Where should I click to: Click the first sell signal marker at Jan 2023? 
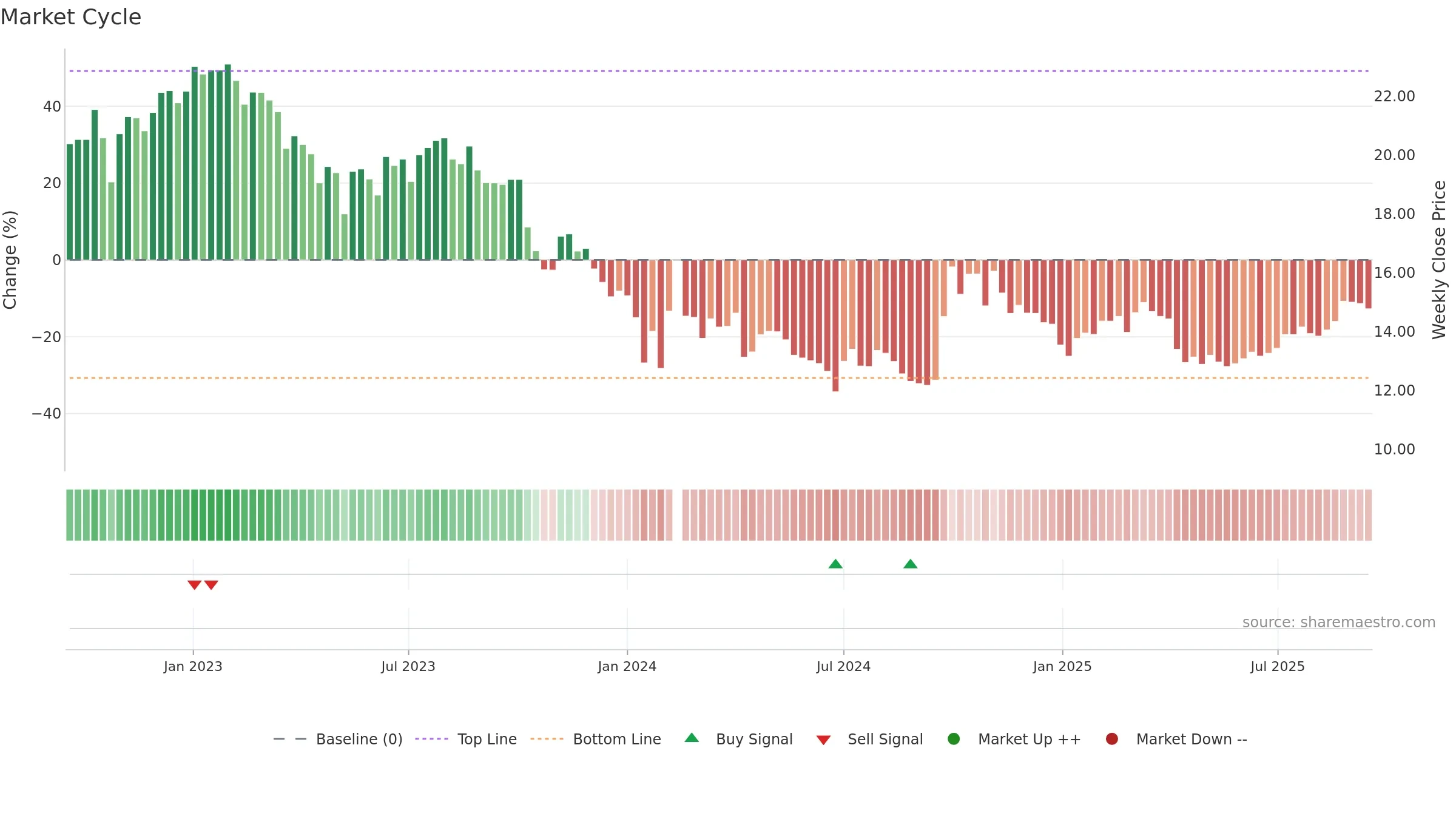coord(194,585)
